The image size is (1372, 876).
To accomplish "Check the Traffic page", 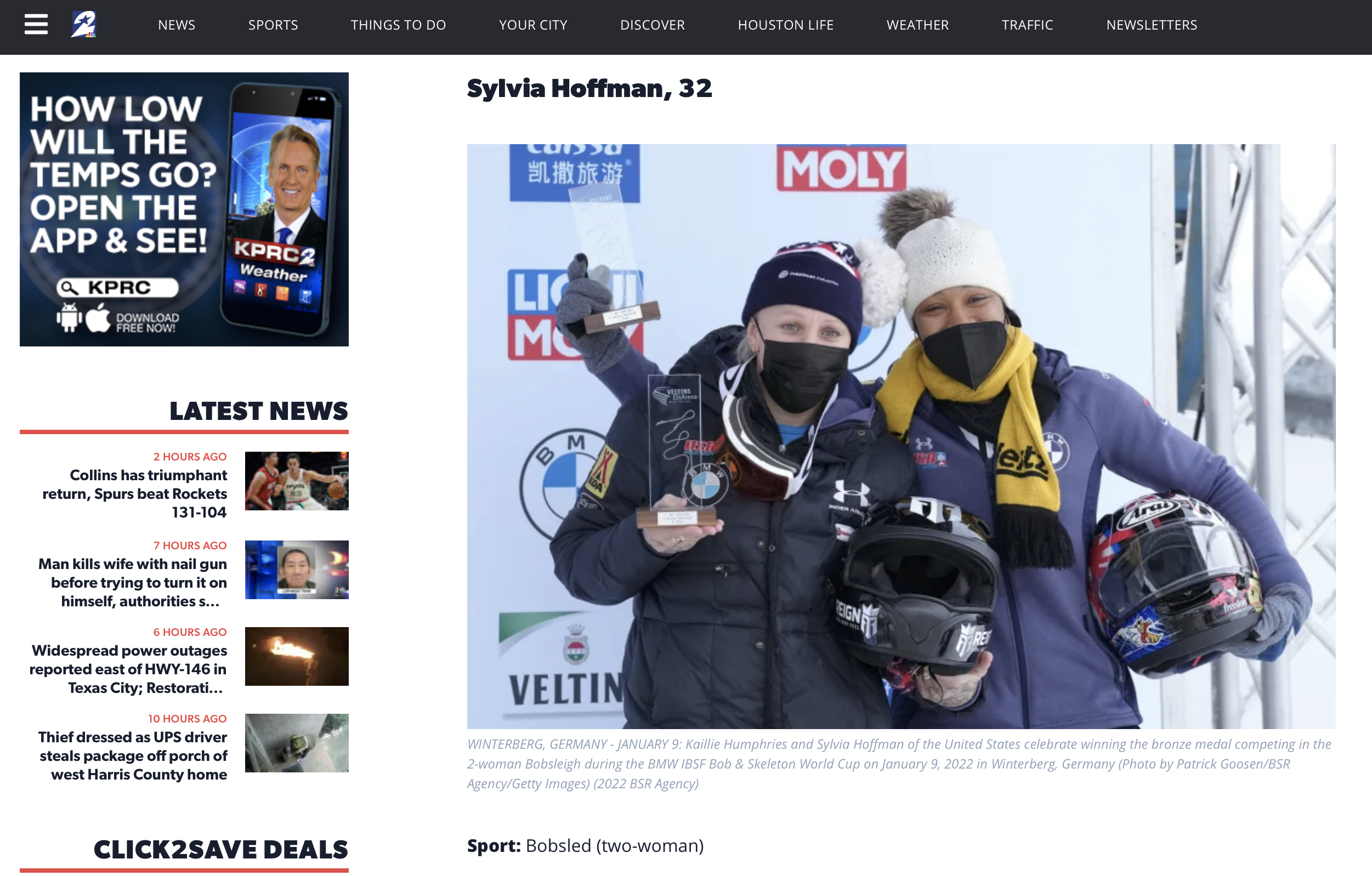I will coord(1027,25).
